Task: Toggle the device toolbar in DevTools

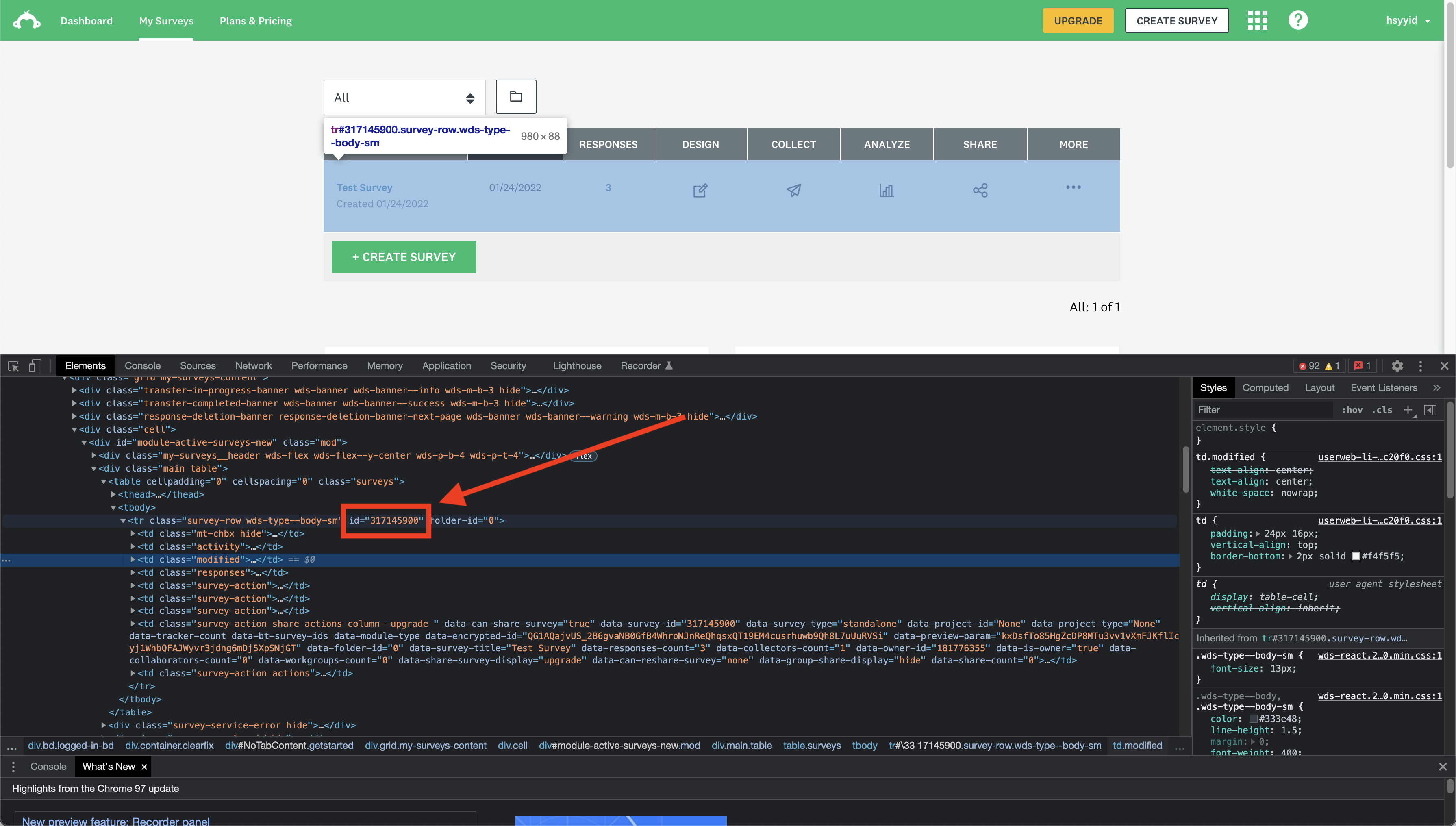Action: 35,366
